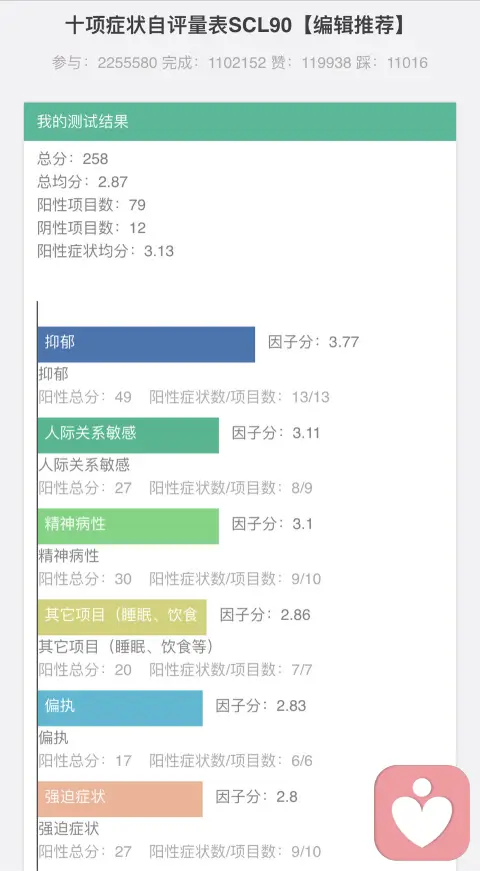Click the blue 抑郁 bar

[x=147, y=344]
